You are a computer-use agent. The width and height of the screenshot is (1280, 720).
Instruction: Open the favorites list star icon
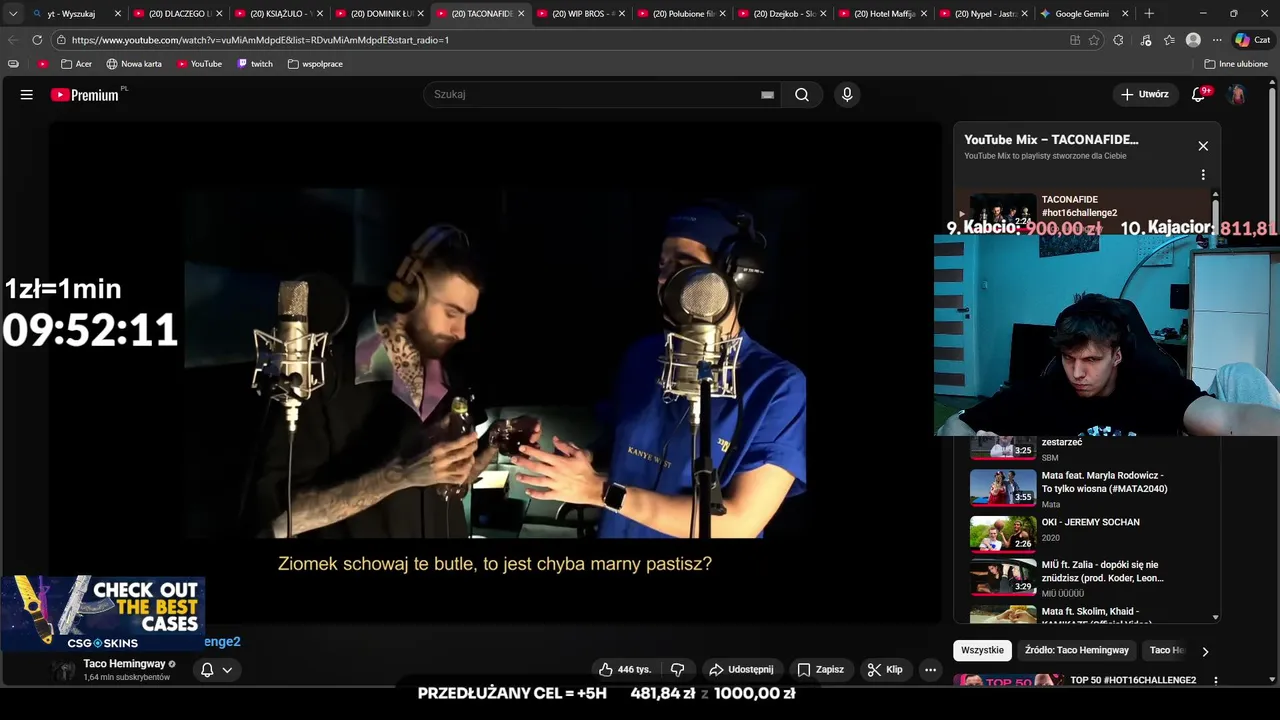tap(1169, 40)
